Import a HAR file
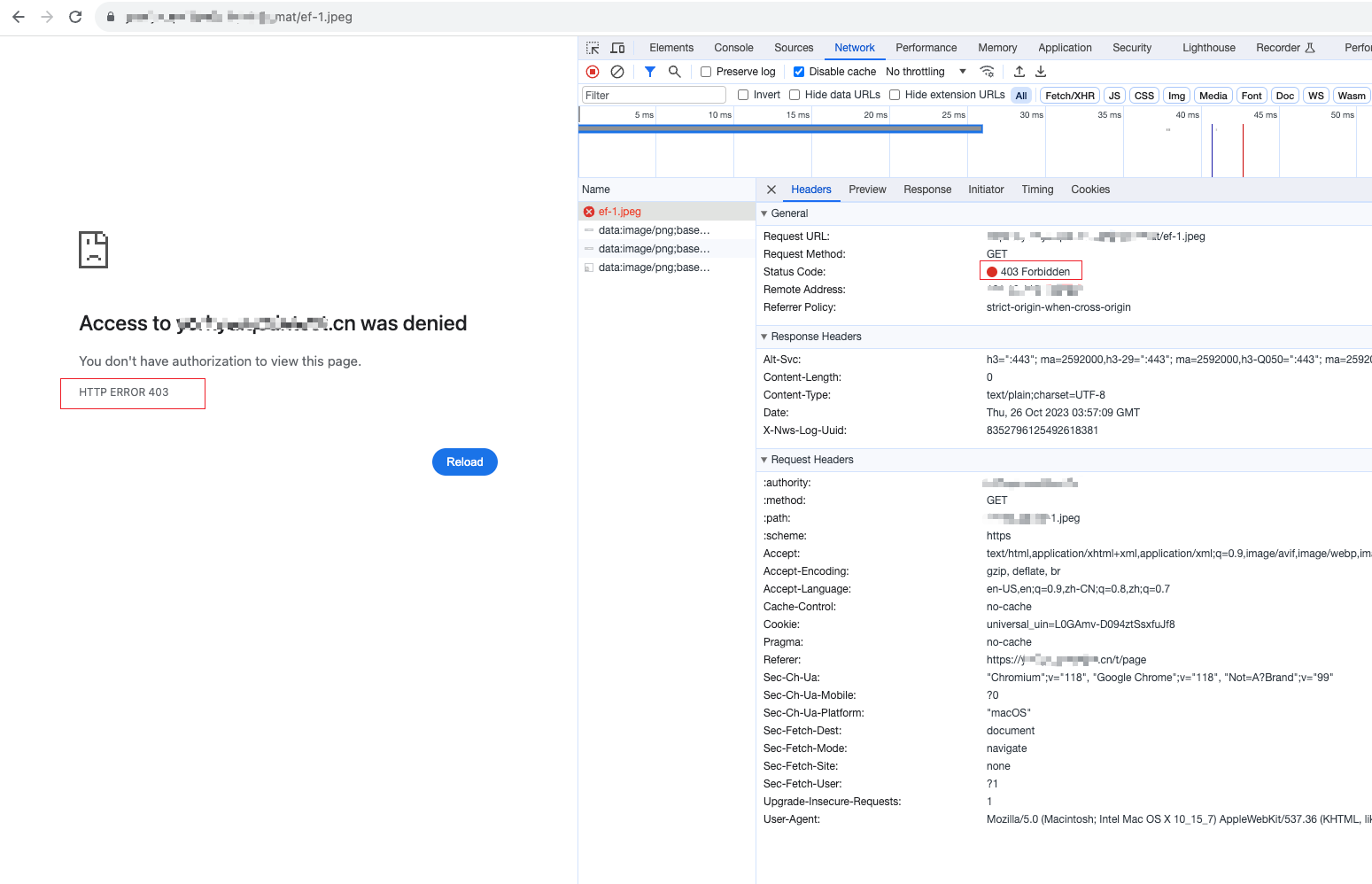 pyautogui.click(x=1019, y=72)
